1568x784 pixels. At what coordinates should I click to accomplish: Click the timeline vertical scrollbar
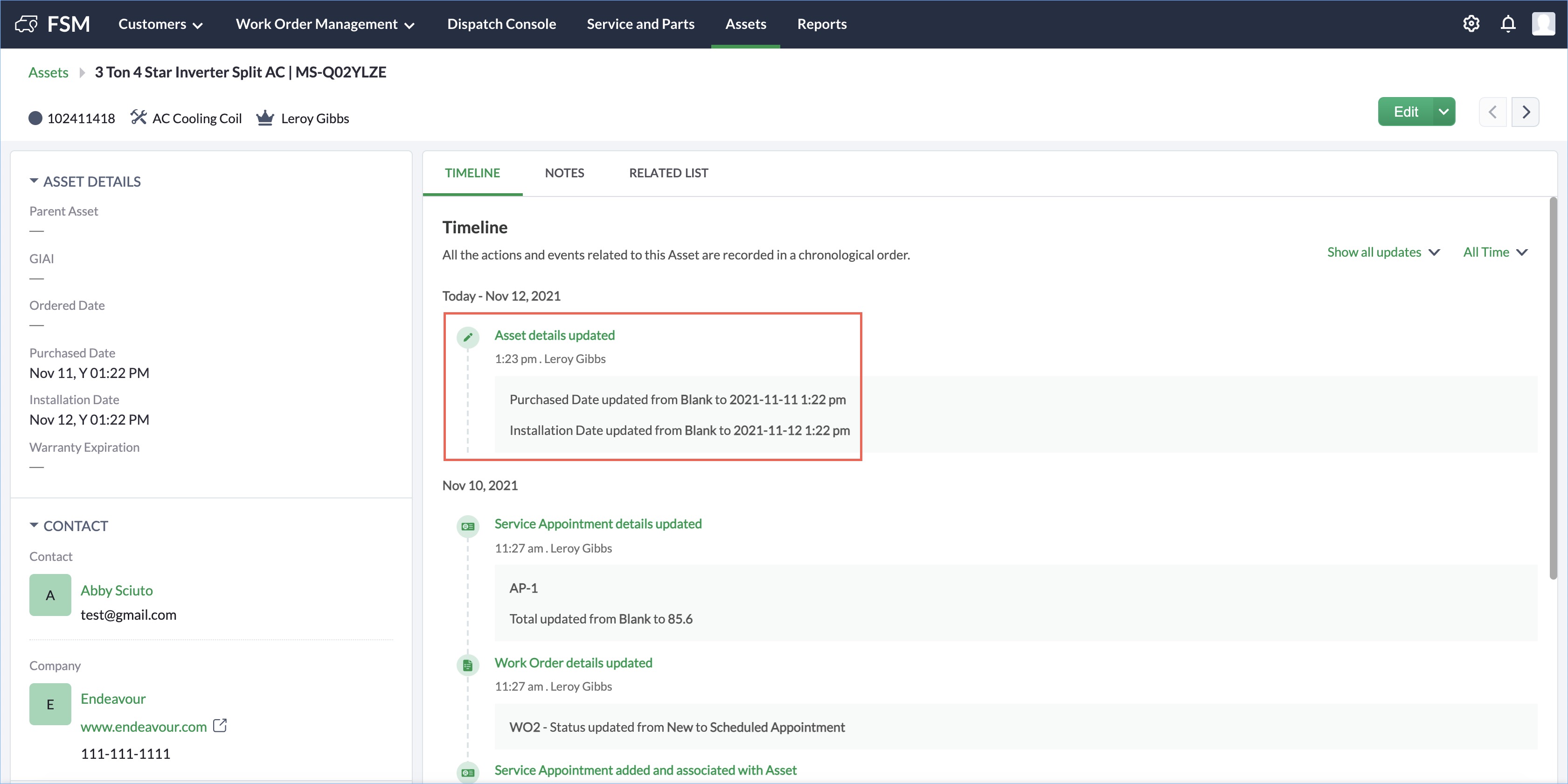click(1553, 390)
